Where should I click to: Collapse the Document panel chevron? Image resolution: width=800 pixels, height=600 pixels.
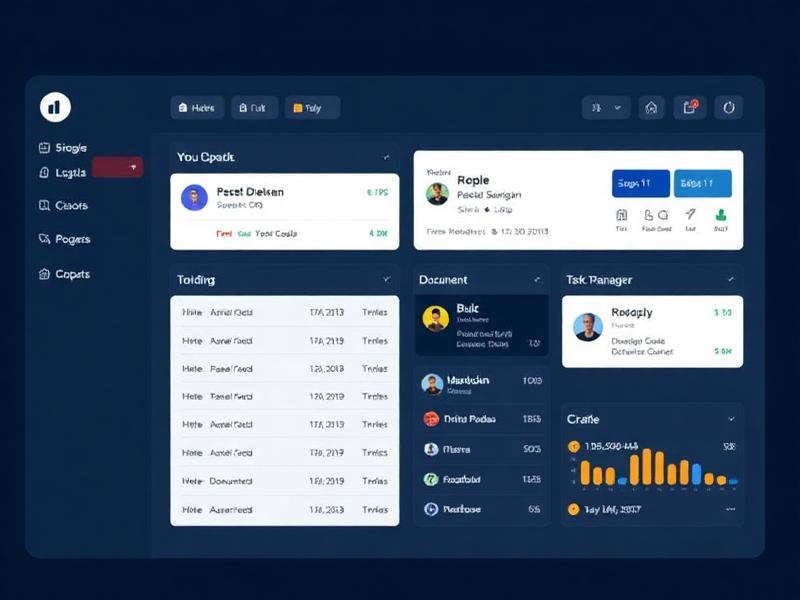click(537, 280)
